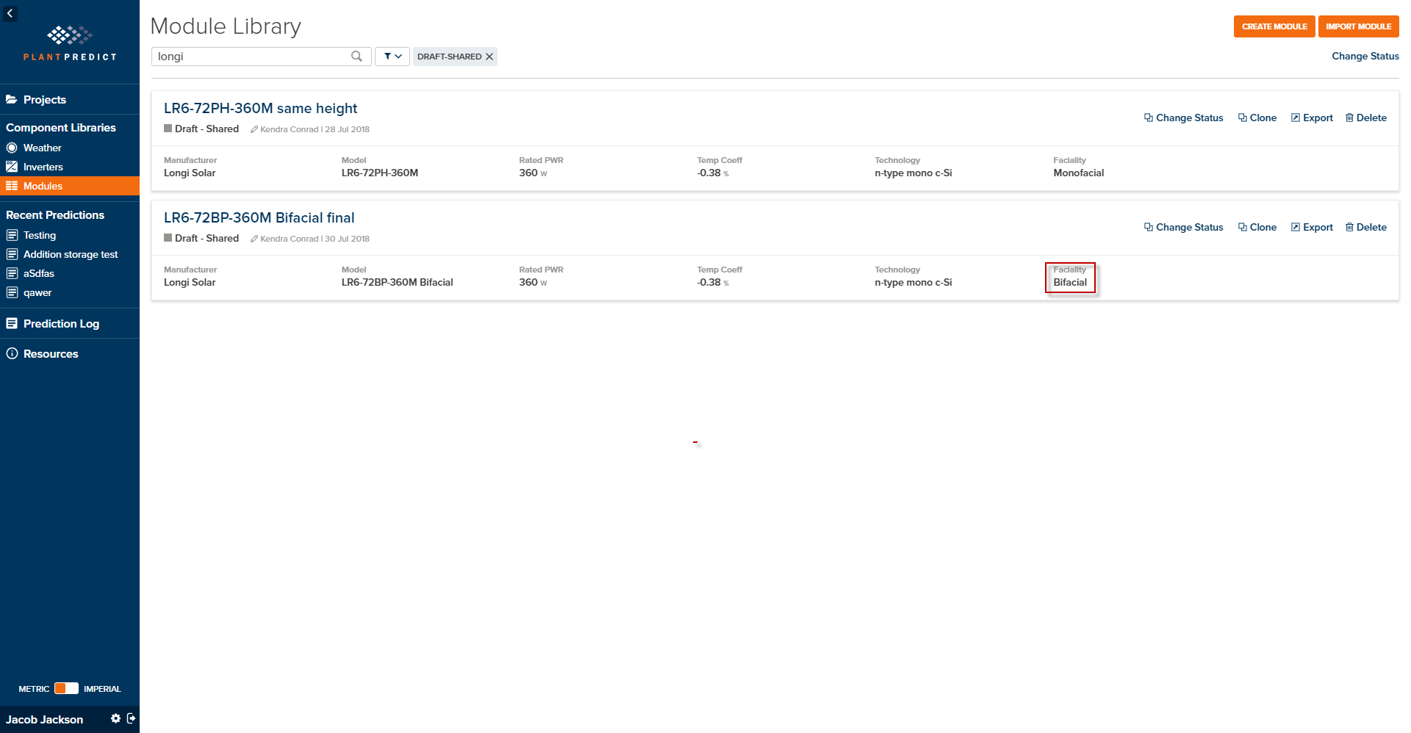Click model text LR6-72PH-360M
The width and height of the screenshot is (1411, 733).
[x=380, y=173]
